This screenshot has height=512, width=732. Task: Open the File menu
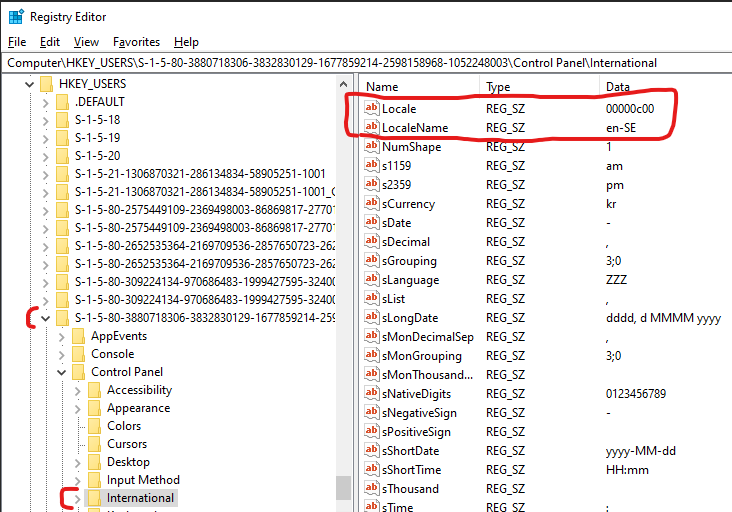(x=17, y=42)
